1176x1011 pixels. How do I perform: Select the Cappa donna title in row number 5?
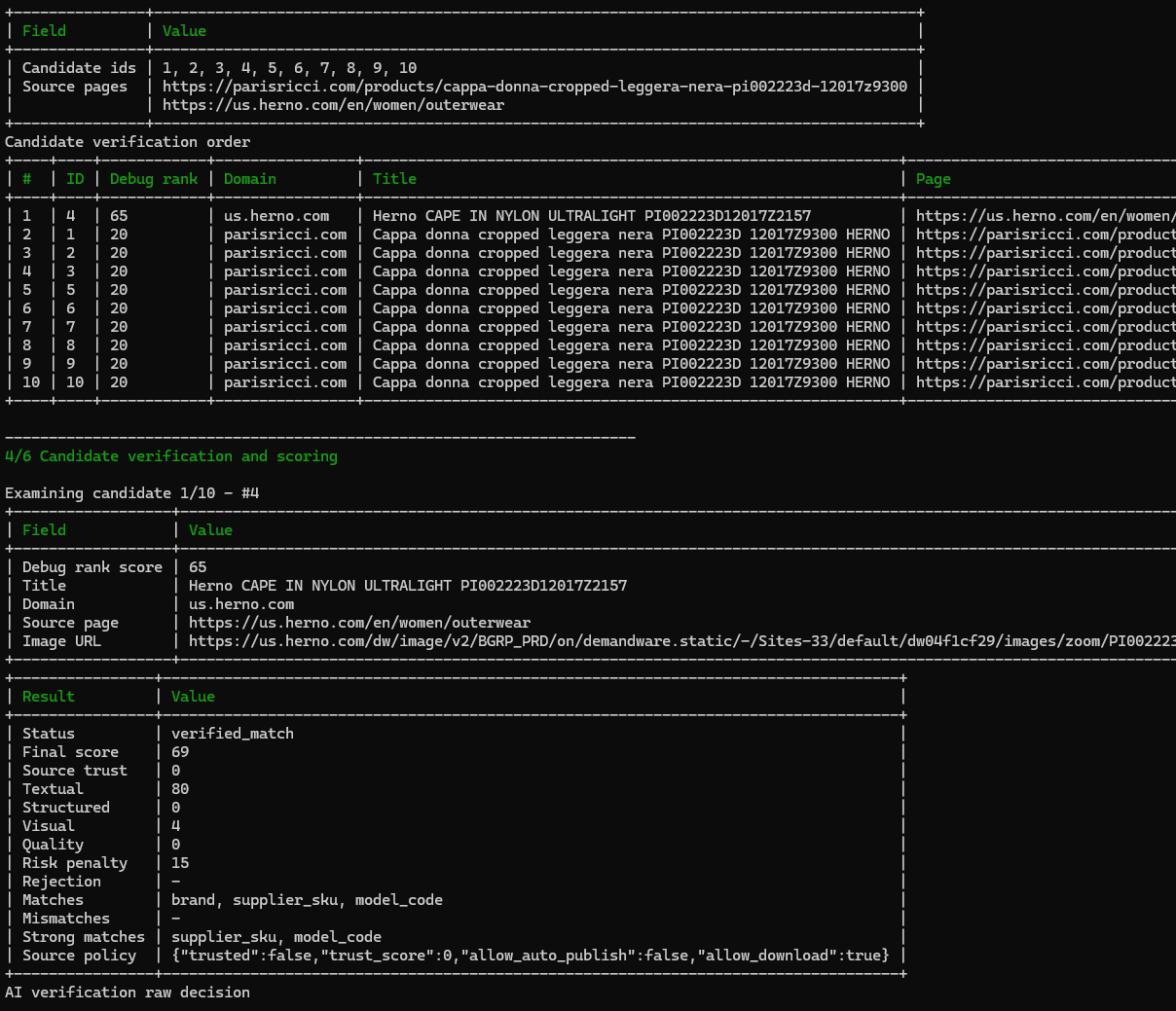631,290
